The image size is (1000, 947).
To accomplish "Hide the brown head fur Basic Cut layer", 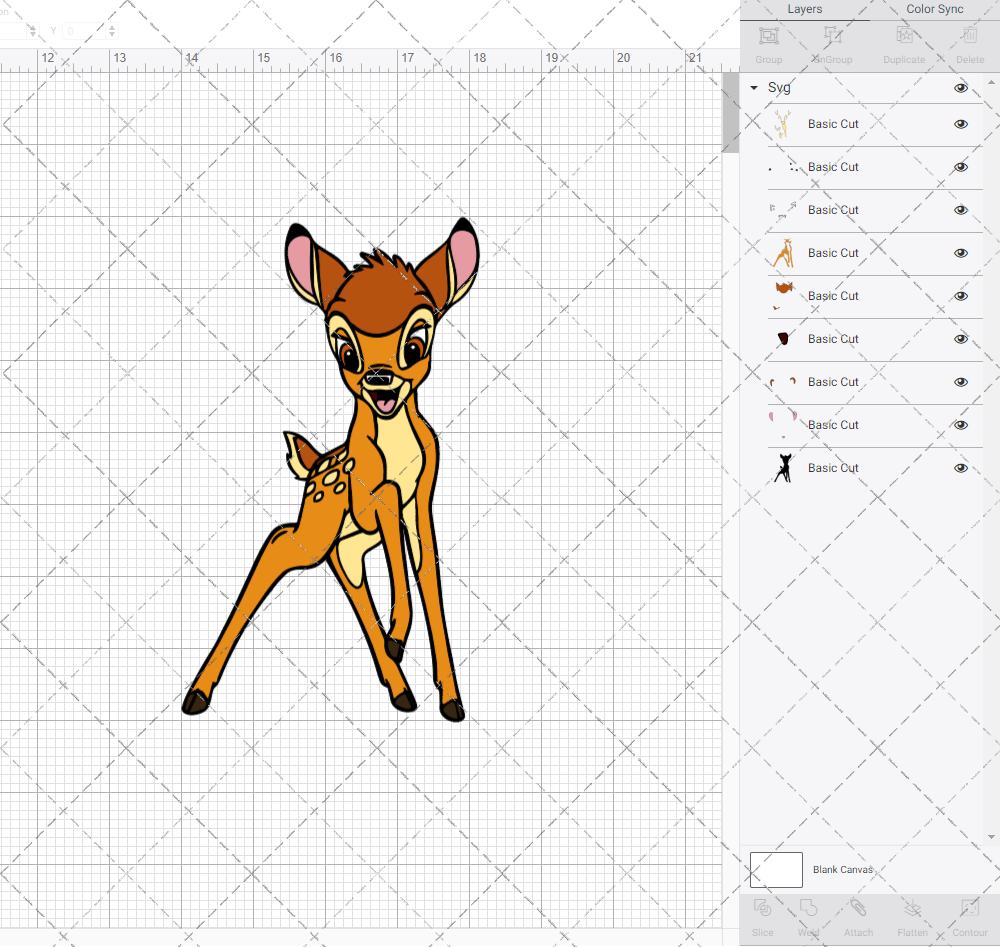I will 961,296.
